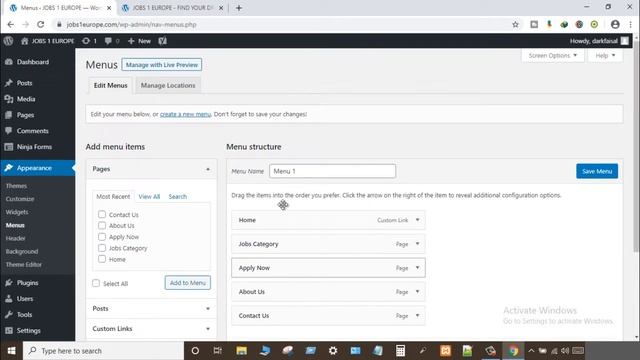Open Widgets under Appearance
The image size is (640, 360).
(x=17, y=212)
